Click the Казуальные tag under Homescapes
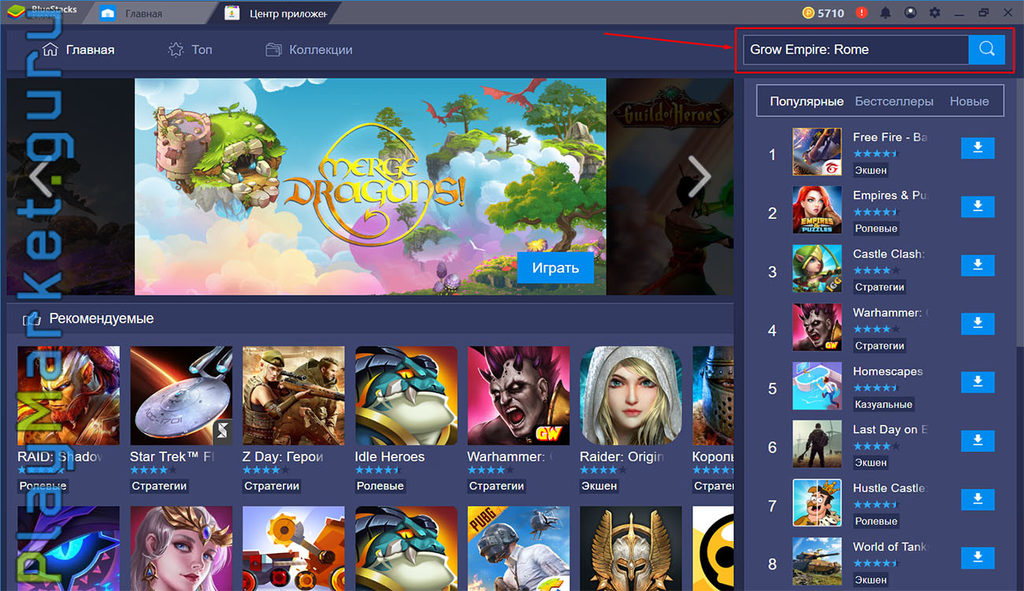The width and height of the screenshot is (1024, 591). (884, 404)
